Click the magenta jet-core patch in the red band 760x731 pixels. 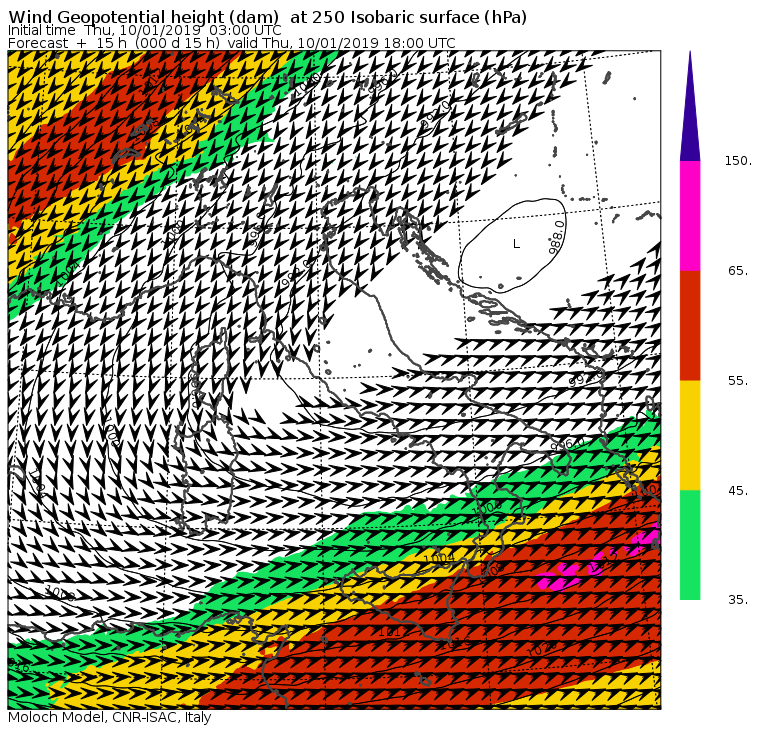point(560,575)
